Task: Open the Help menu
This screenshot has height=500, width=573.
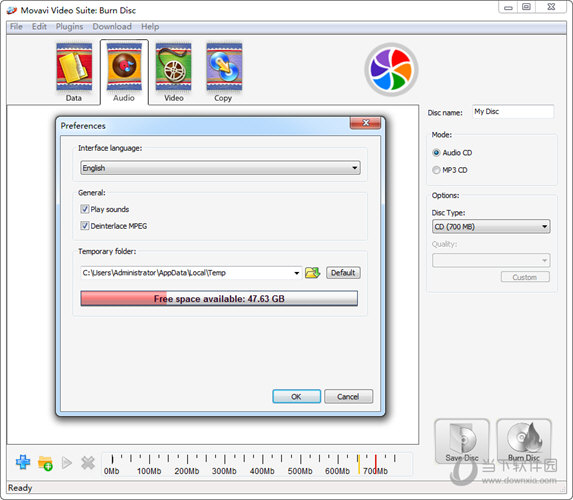Action: (150, 27)
